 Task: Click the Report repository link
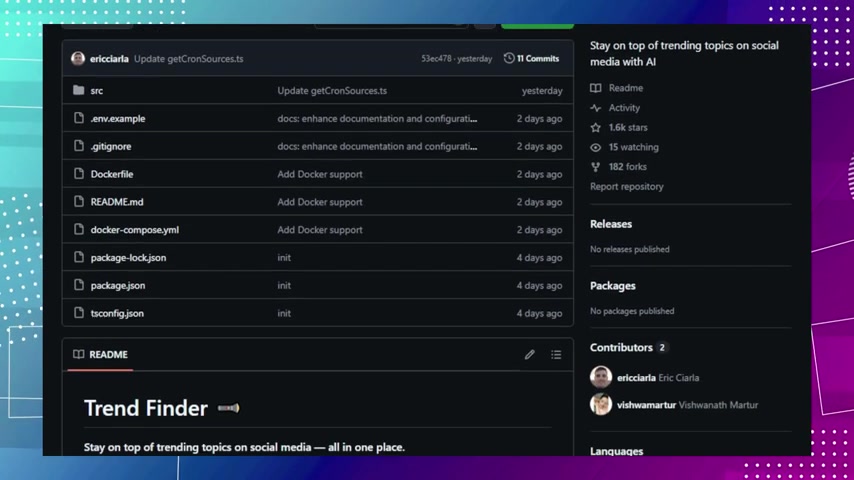[626, 187]
